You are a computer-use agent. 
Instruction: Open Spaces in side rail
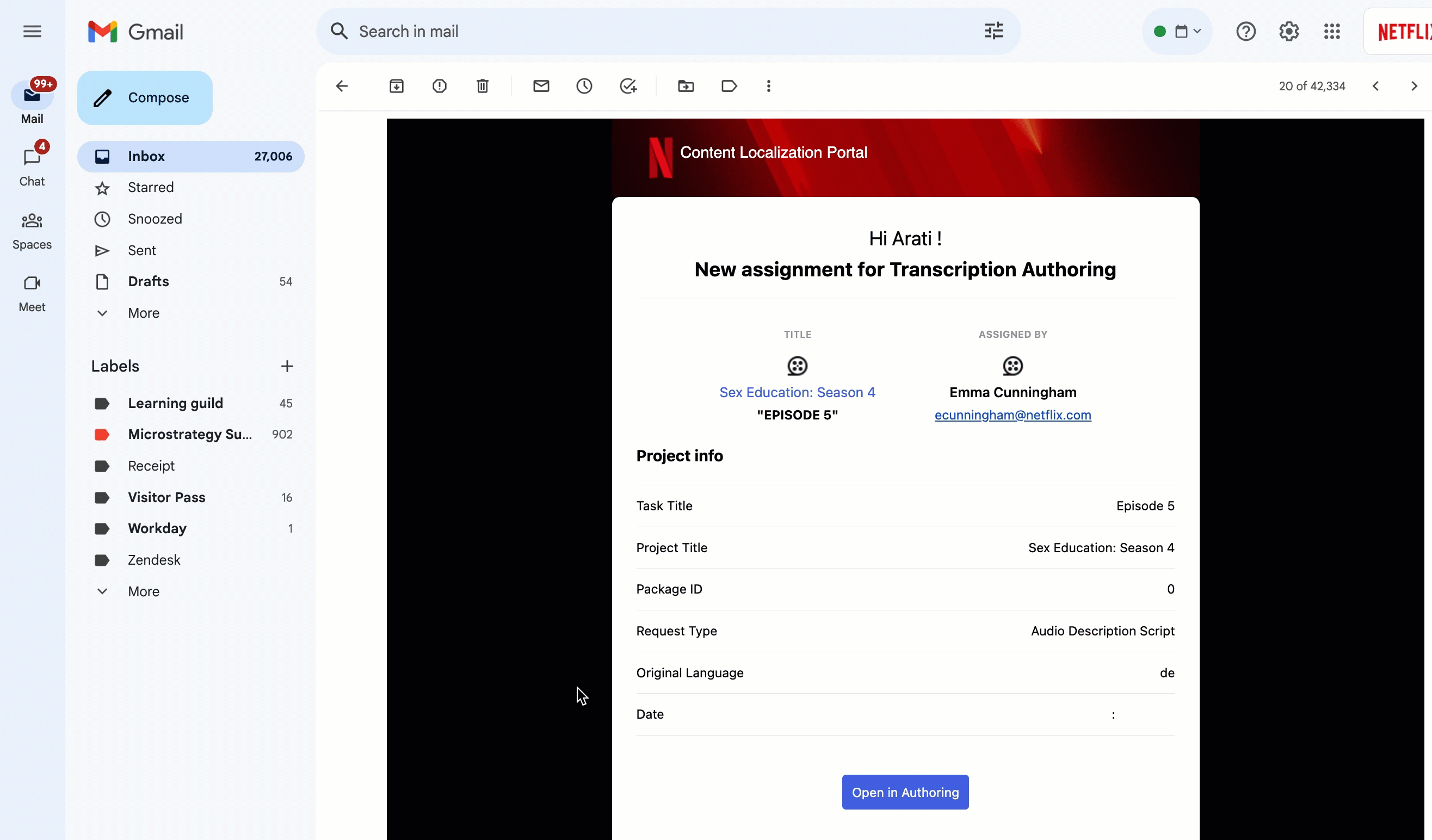pyautogui.click(x=32, y=231)
